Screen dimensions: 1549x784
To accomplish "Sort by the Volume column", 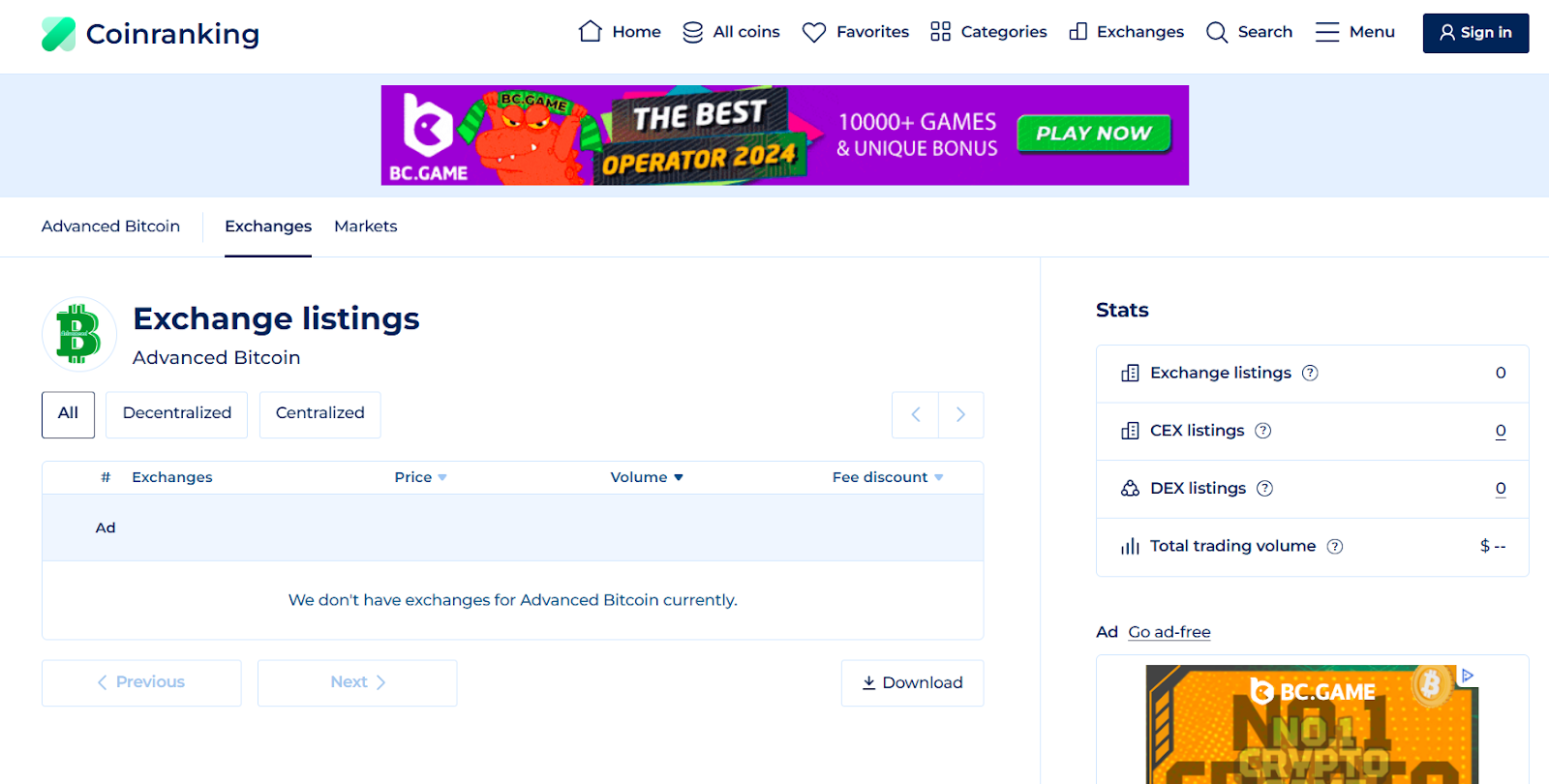I will pyautogui.click(x=647, y=477).
